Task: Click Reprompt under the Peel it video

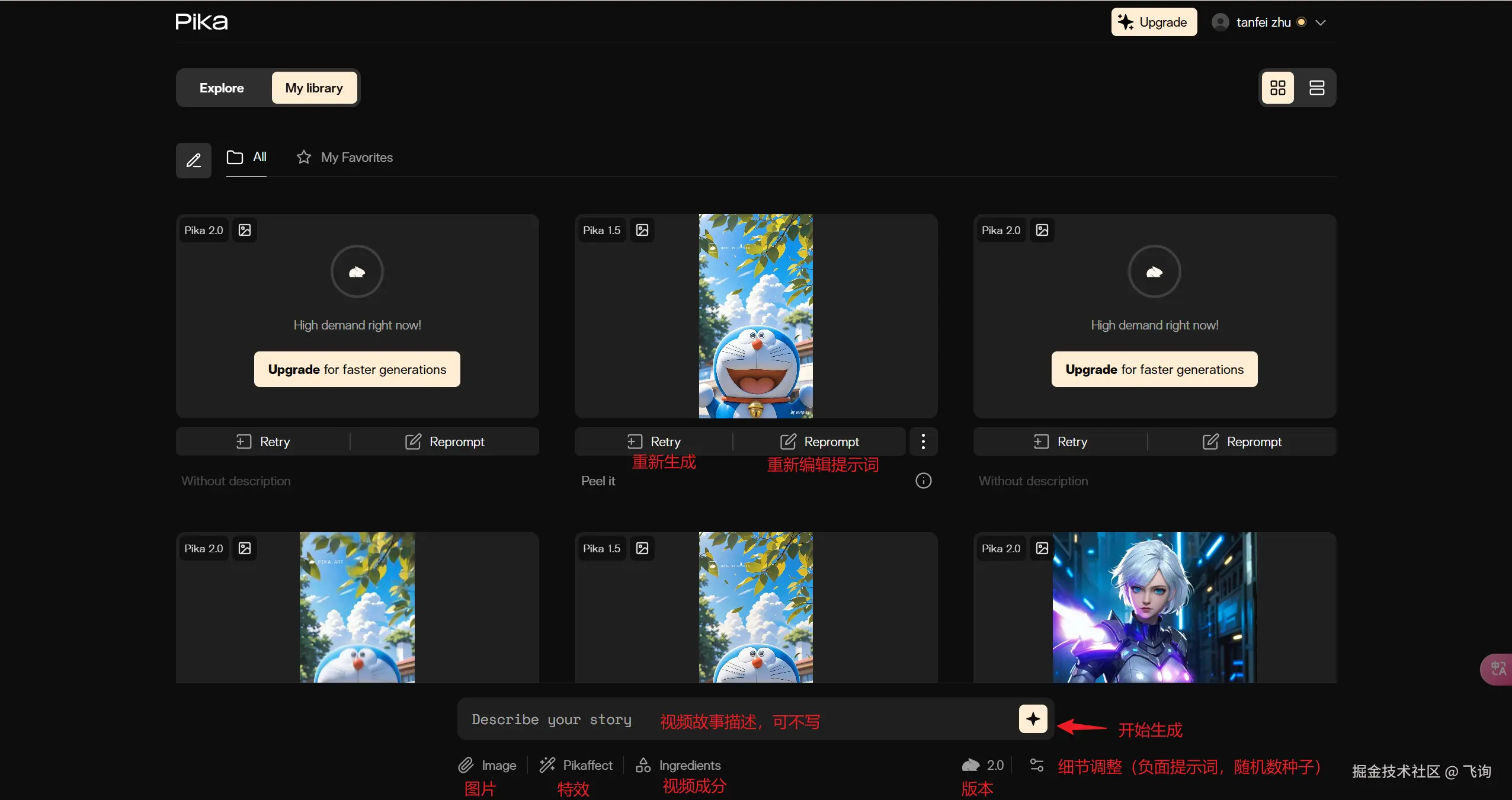Action: [819, 441]
